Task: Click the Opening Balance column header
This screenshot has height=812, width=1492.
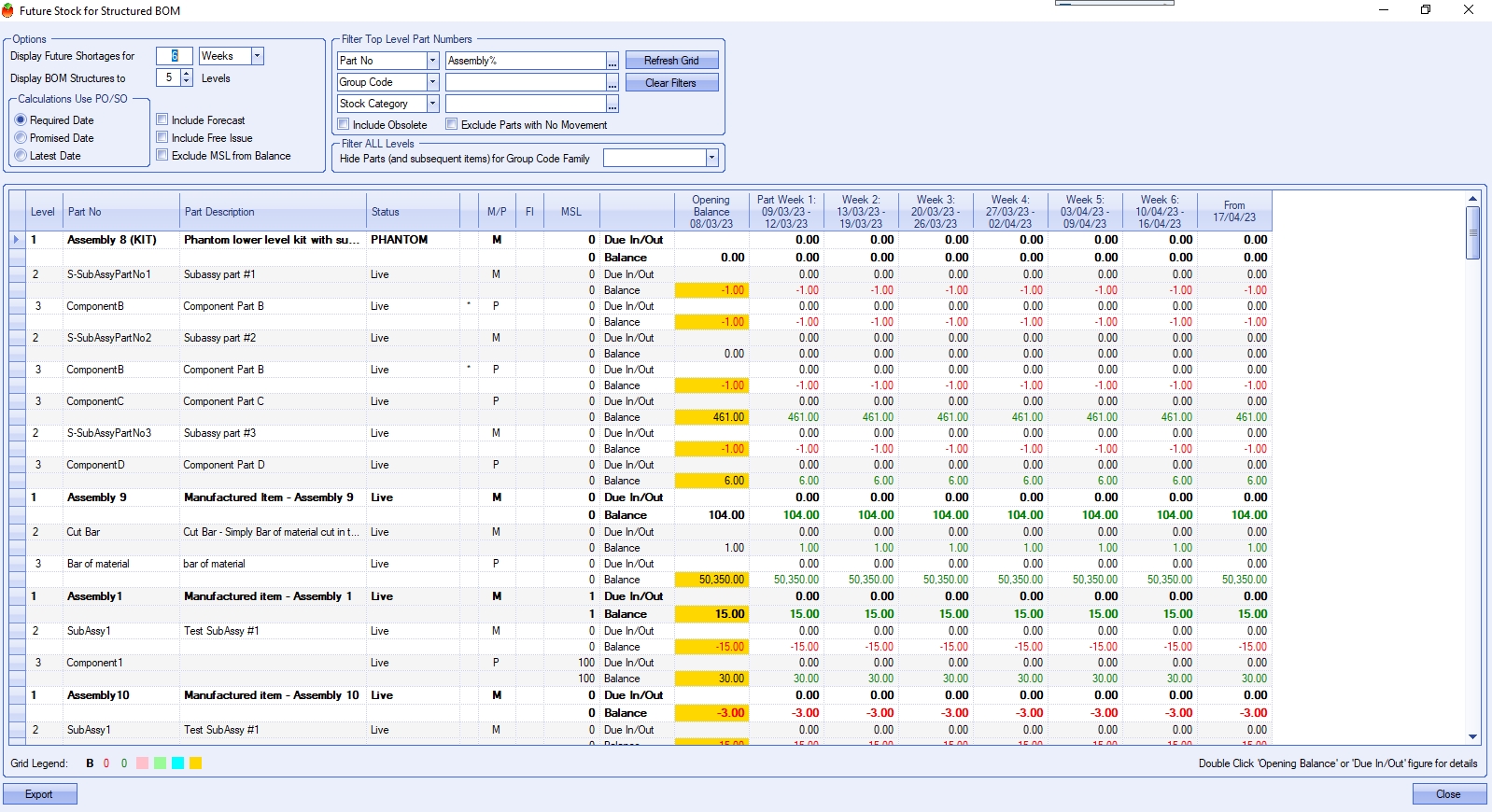Action: click(711, 212)
